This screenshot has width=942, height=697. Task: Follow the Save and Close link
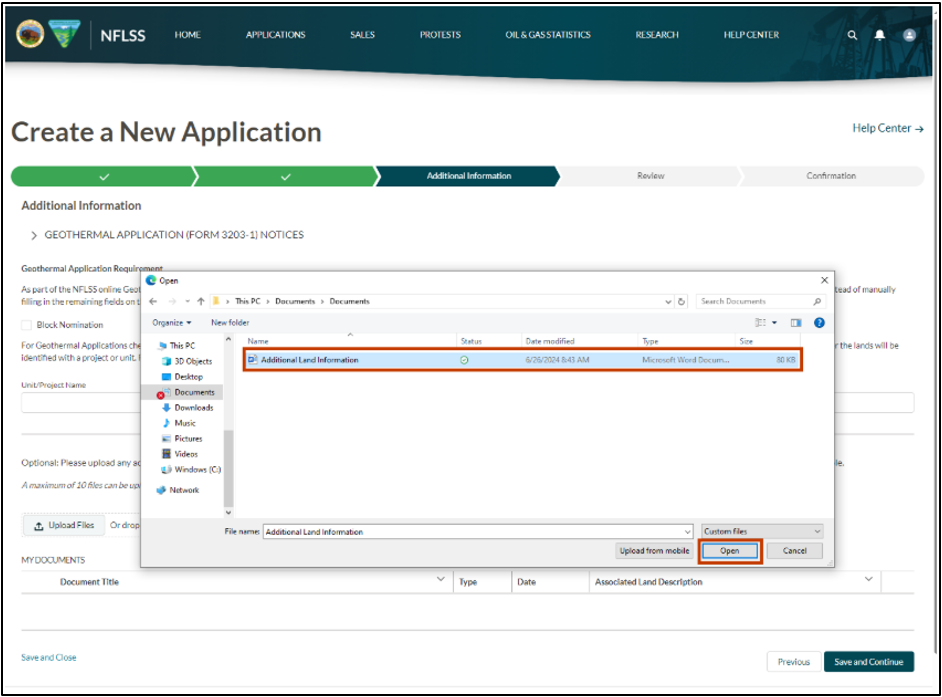point(49,657)
